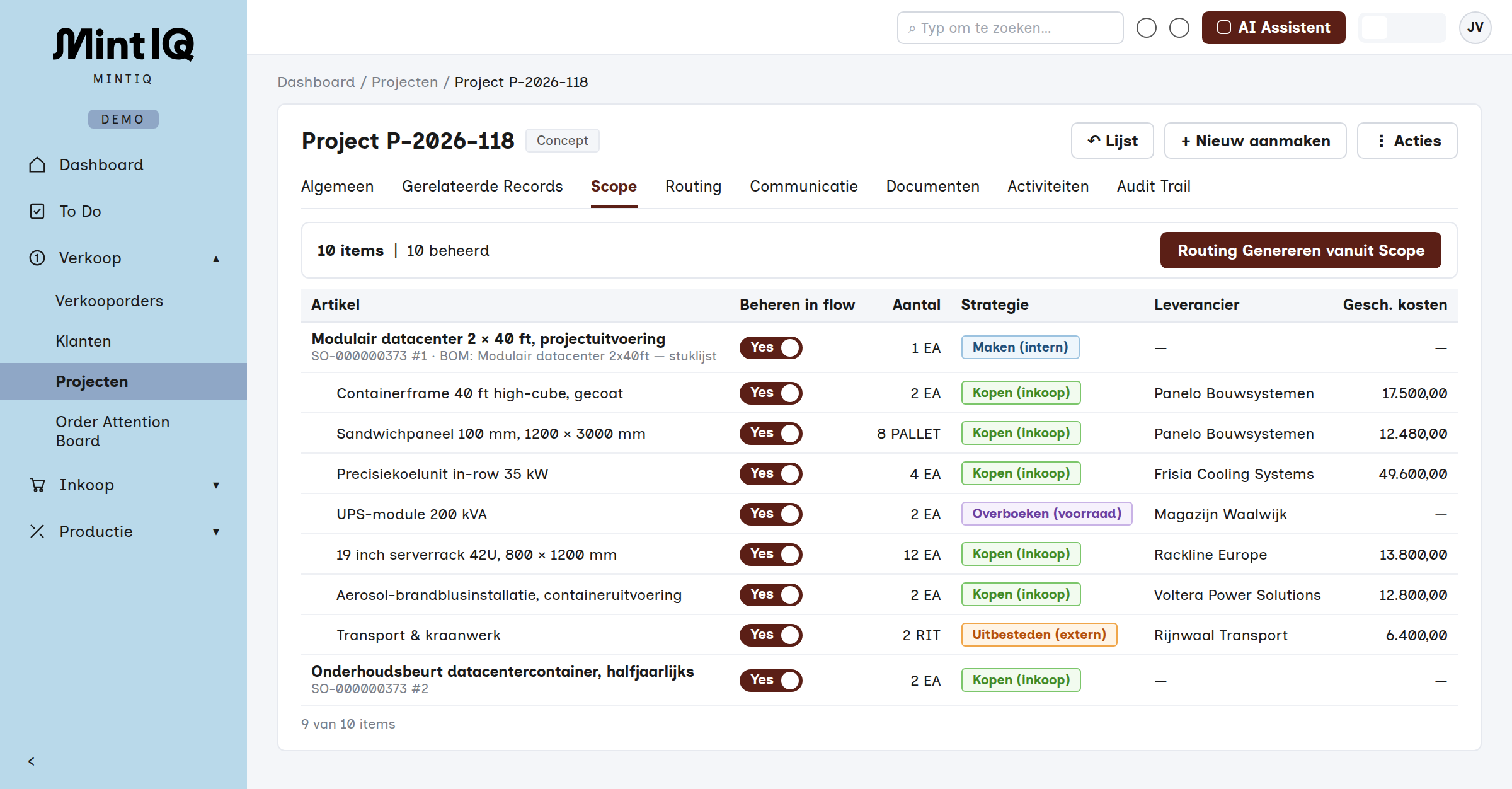Click the To Do checkbox icon

click(37, 211)
